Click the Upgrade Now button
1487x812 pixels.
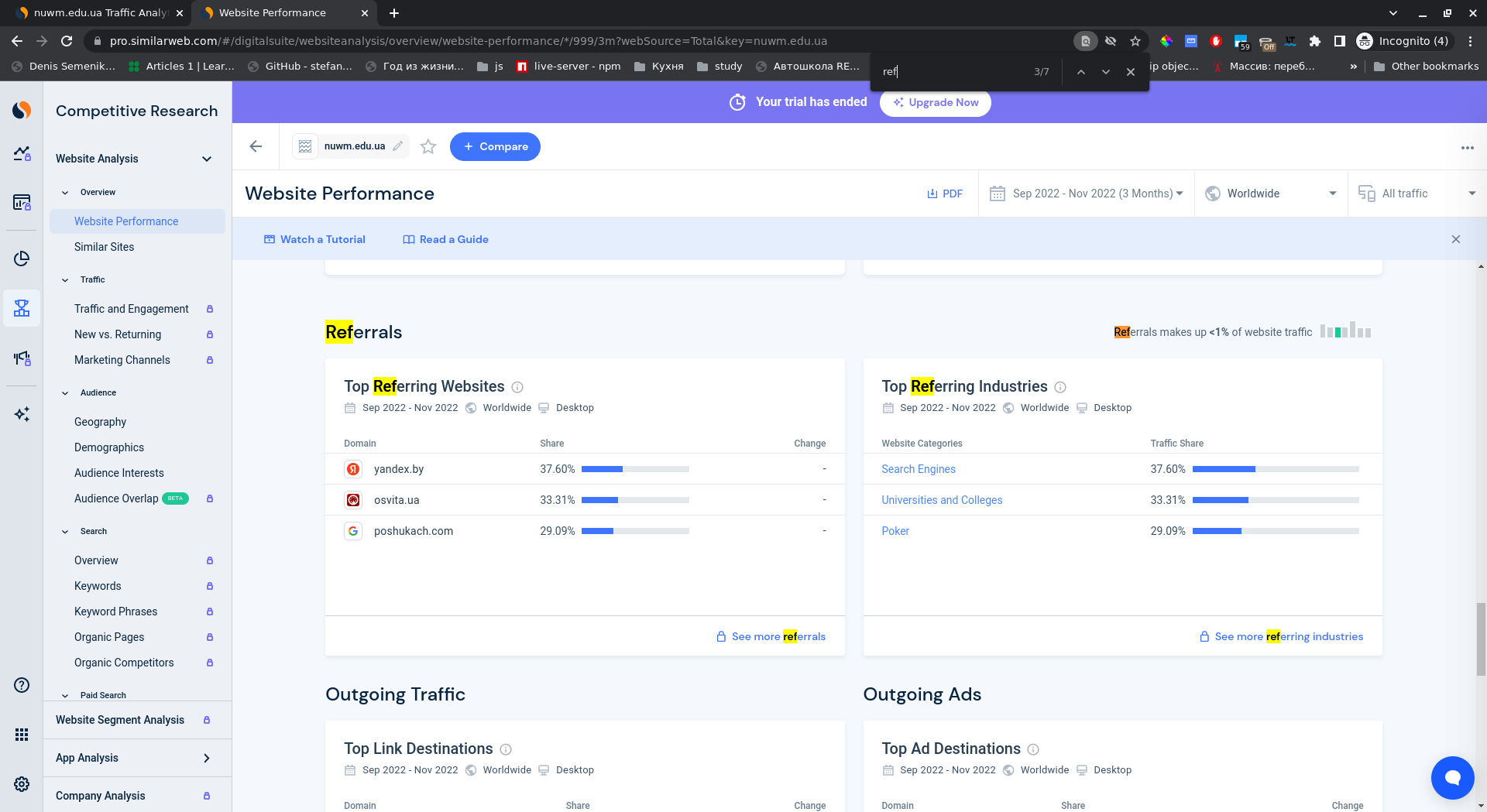pyautogui.click(x=935, y=102)
